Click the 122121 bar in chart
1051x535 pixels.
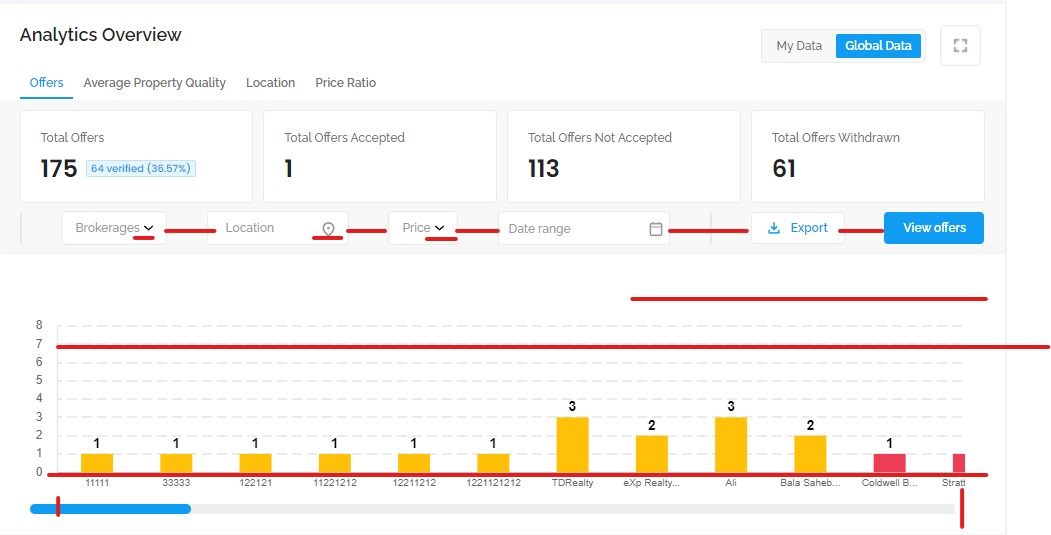click(255, 463)
